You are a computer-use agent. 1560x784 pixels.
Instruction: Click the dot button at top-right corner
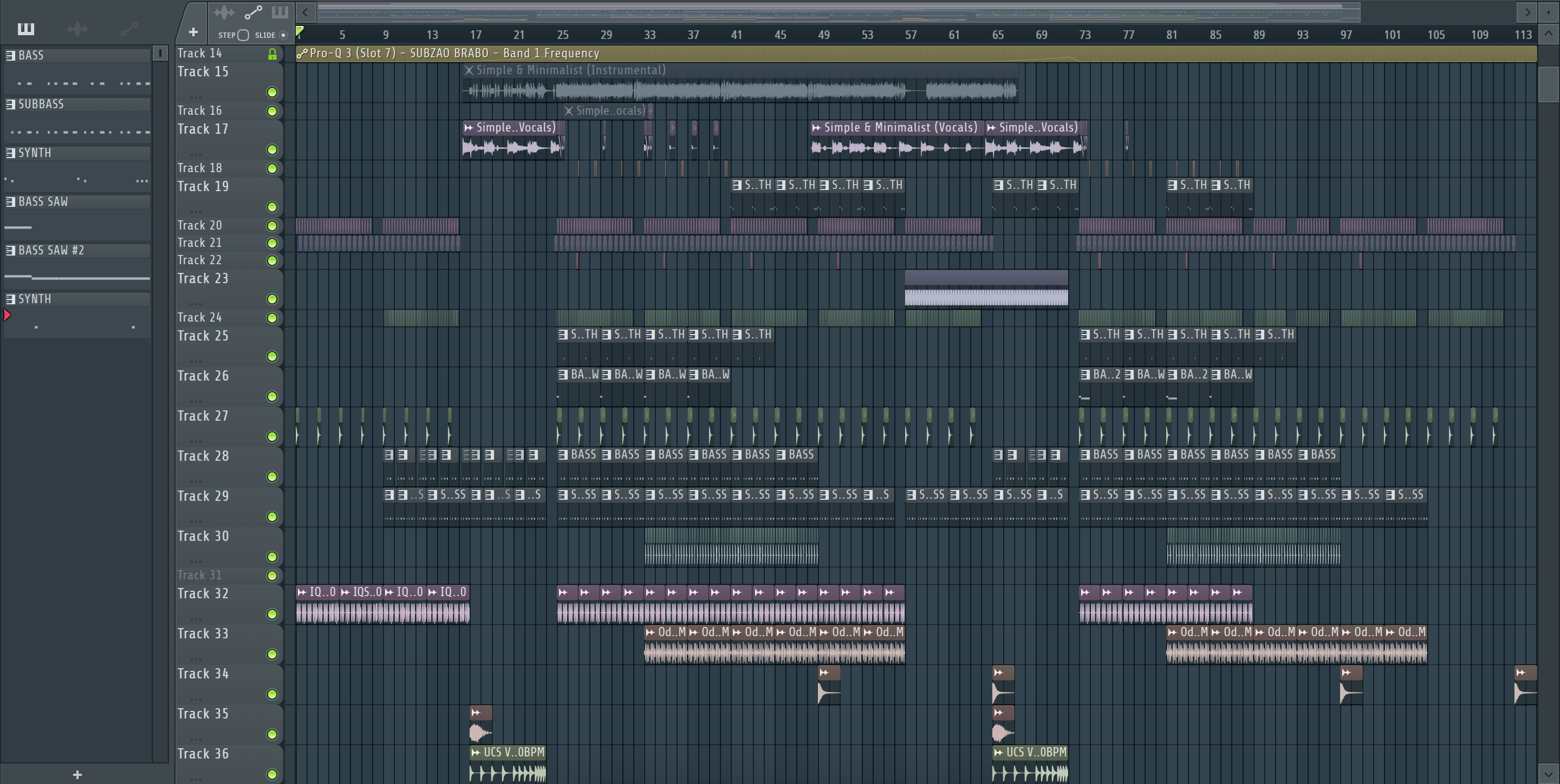click(1549, 12)
